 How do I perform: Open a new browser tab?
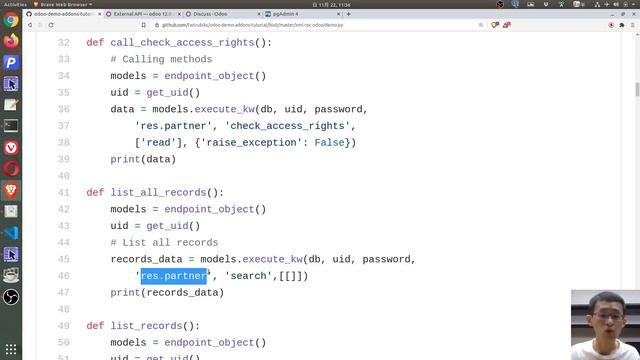click(348, 14)
